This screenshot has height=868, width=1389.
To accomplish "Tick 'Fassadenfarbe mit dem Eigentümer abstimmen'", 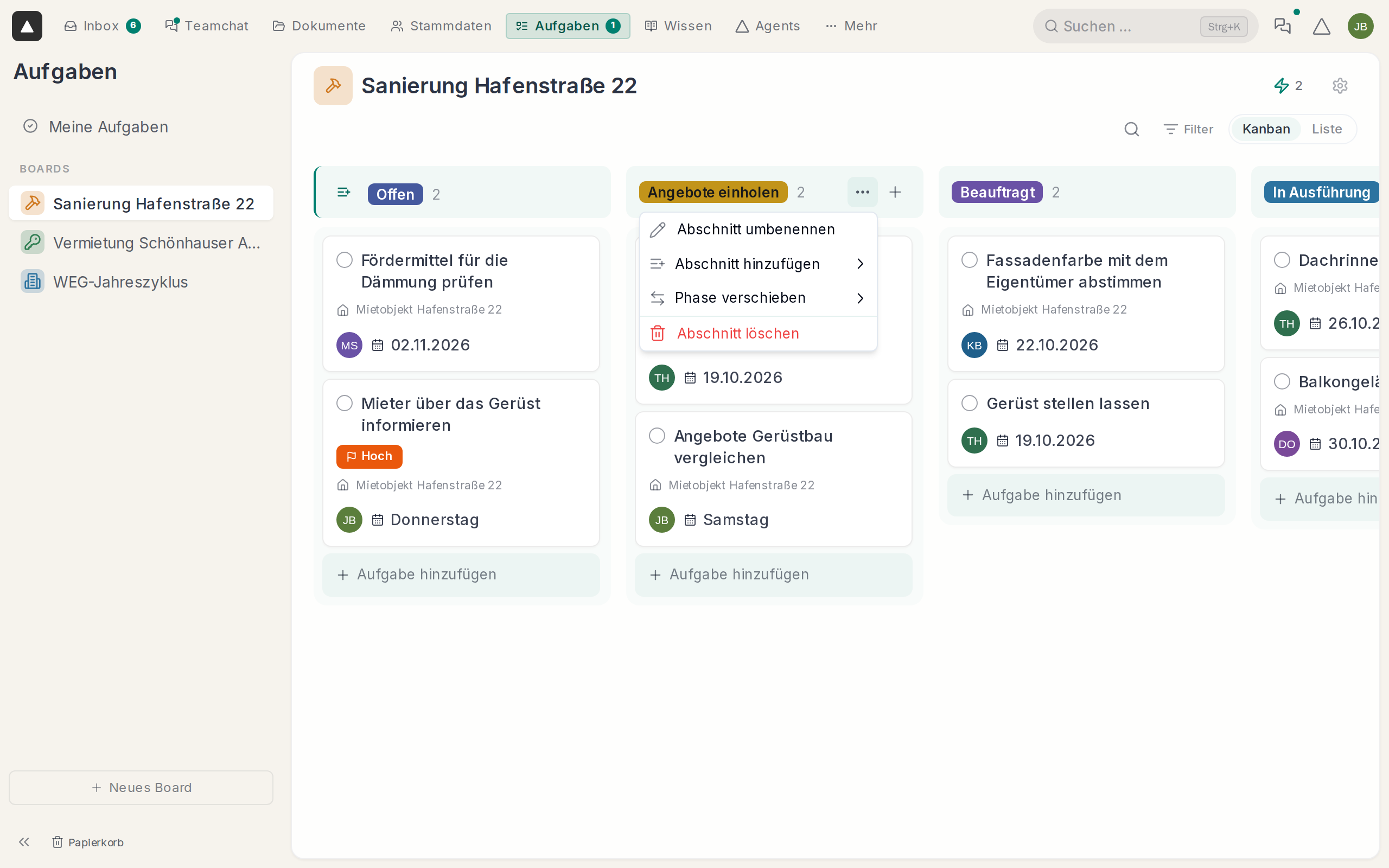I will click(x=970, y=260).
